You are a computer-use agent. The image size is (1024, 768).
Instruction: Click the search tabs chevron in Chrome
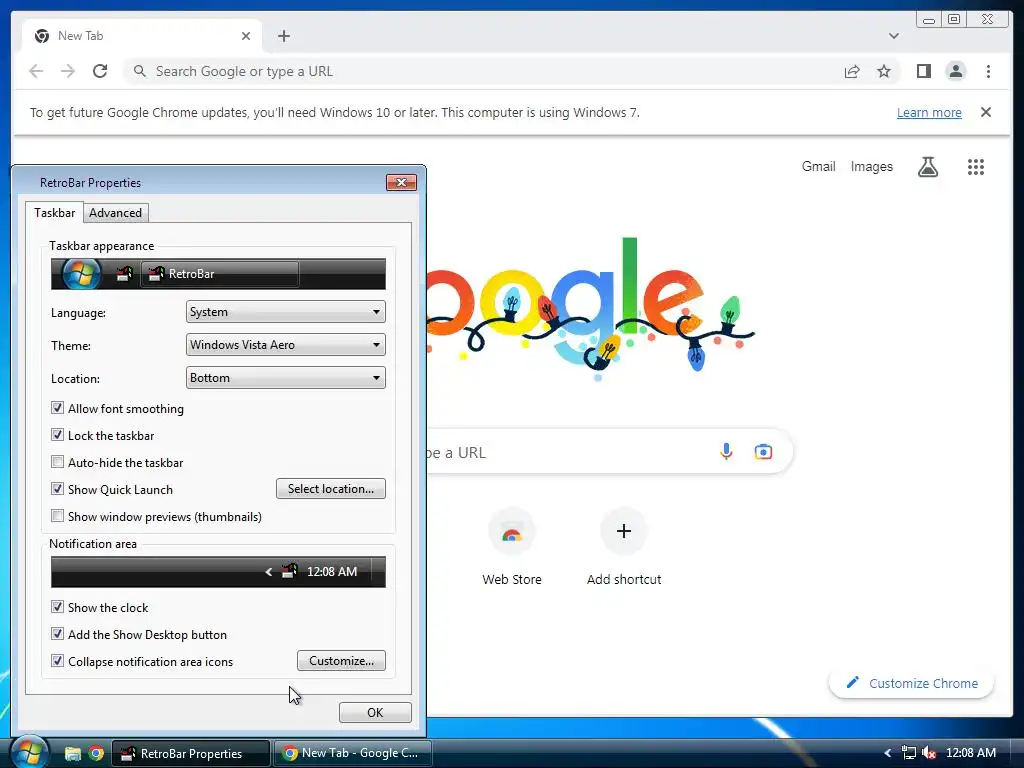[893, 36]
